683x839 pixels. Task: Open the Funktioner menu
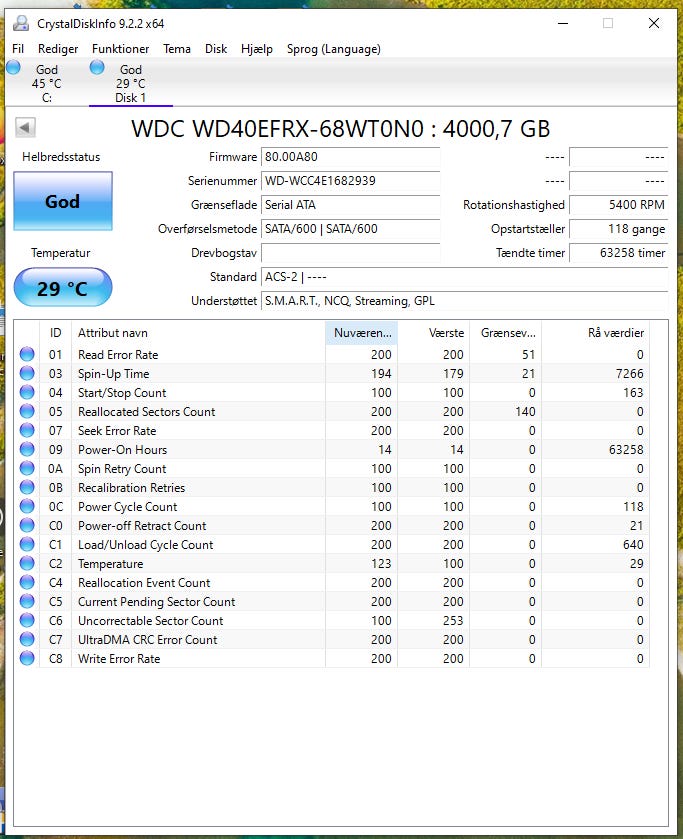tap(120, 49)
